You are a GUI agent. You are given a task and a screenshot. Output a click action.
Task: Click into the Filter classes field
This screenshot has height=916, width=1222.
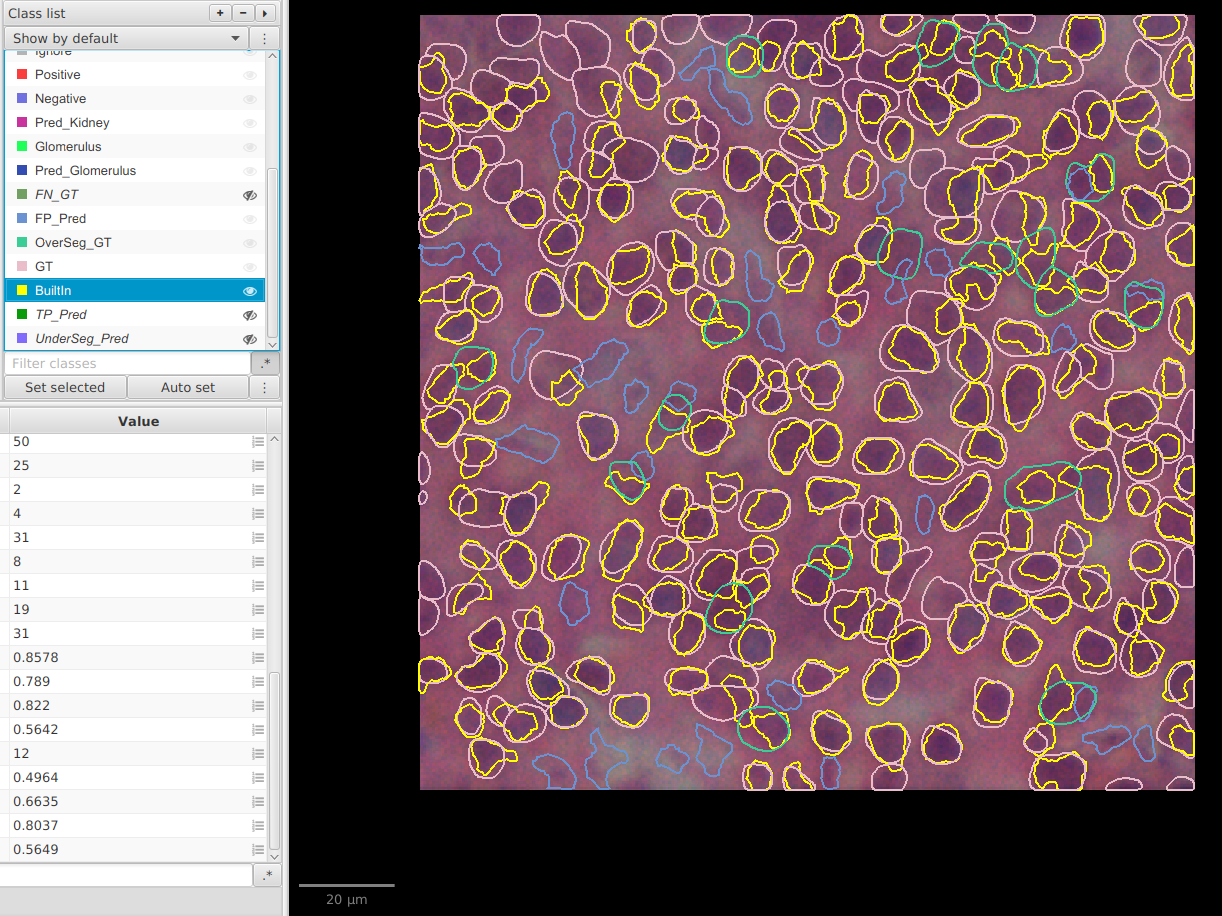126,363
